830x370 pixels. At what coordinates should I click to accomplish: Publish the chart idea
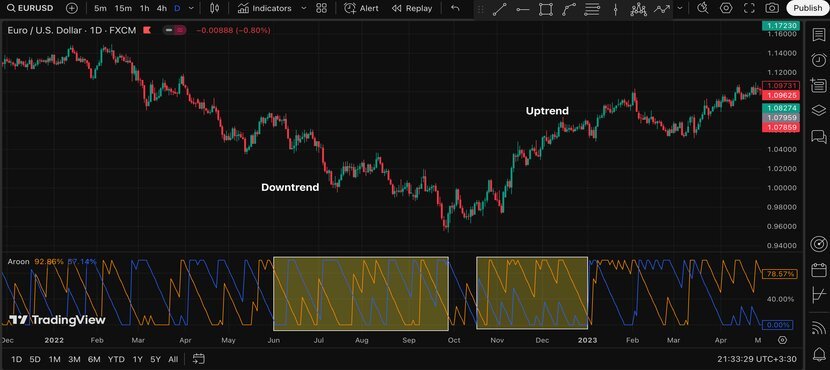807,8
